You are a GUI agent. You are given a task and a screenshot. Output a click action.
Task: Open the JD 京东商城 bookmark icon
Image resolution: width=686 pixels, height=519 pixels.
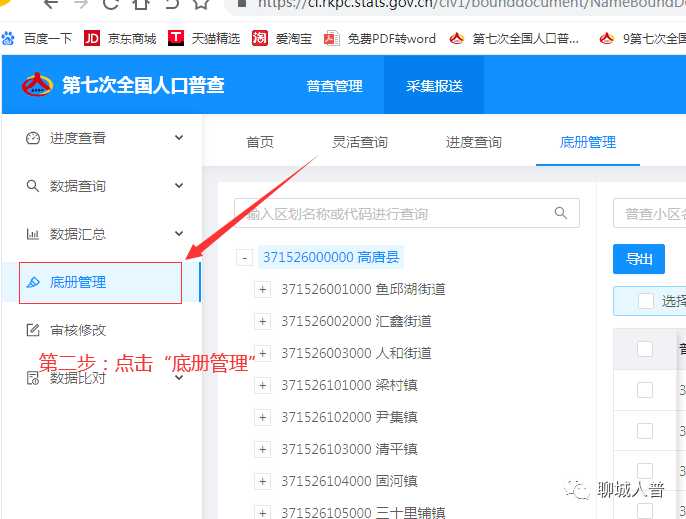pos(92,39)
